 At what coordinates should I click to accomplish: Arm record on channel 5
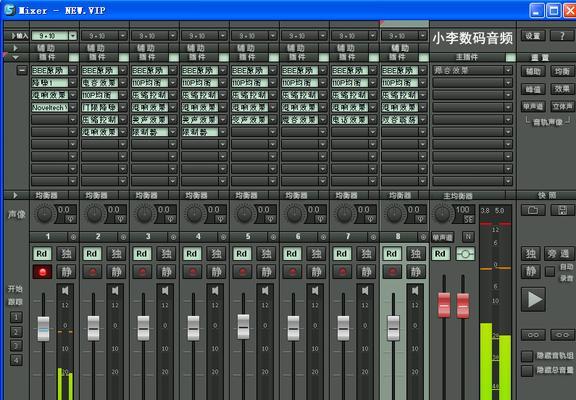(242, 272)
